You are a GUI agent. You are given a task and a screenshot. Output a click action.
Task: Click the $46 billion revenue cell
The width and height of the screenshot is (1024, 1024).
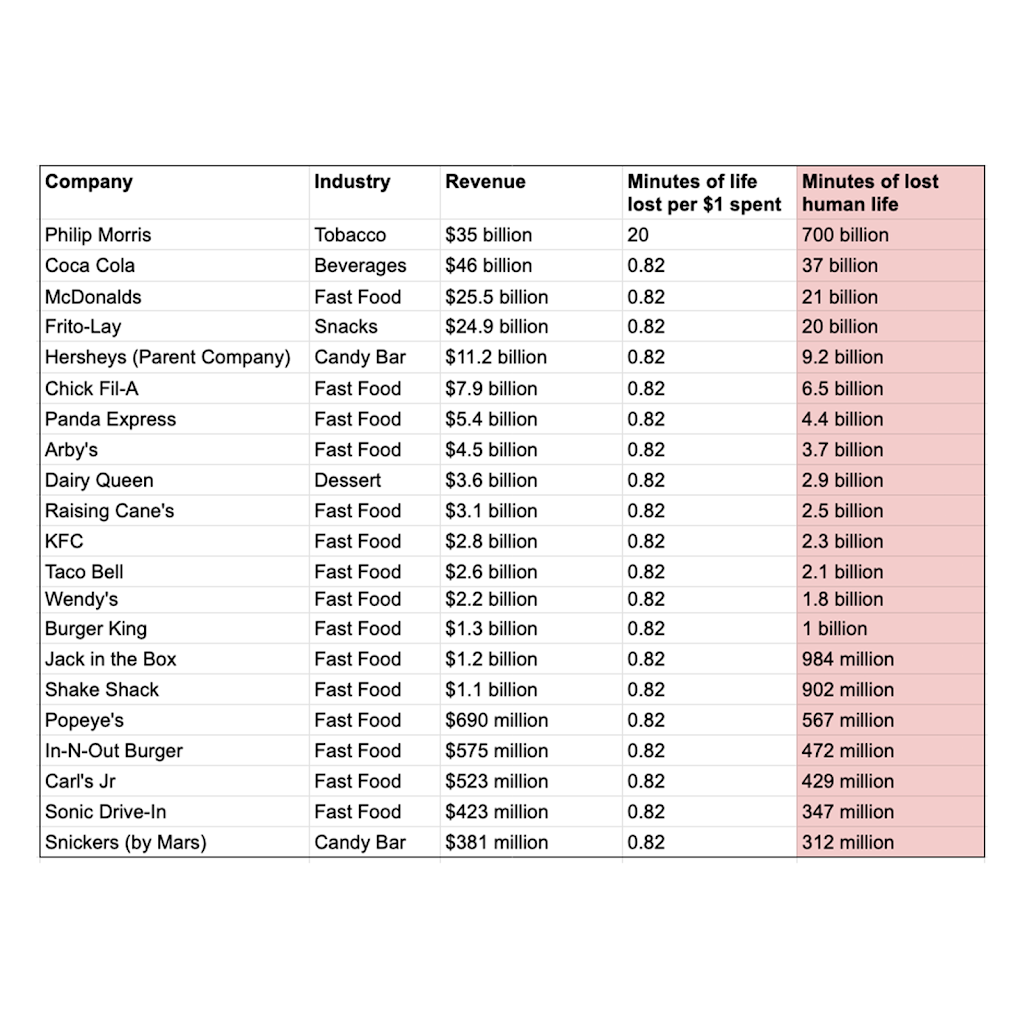tap(531, 265)
